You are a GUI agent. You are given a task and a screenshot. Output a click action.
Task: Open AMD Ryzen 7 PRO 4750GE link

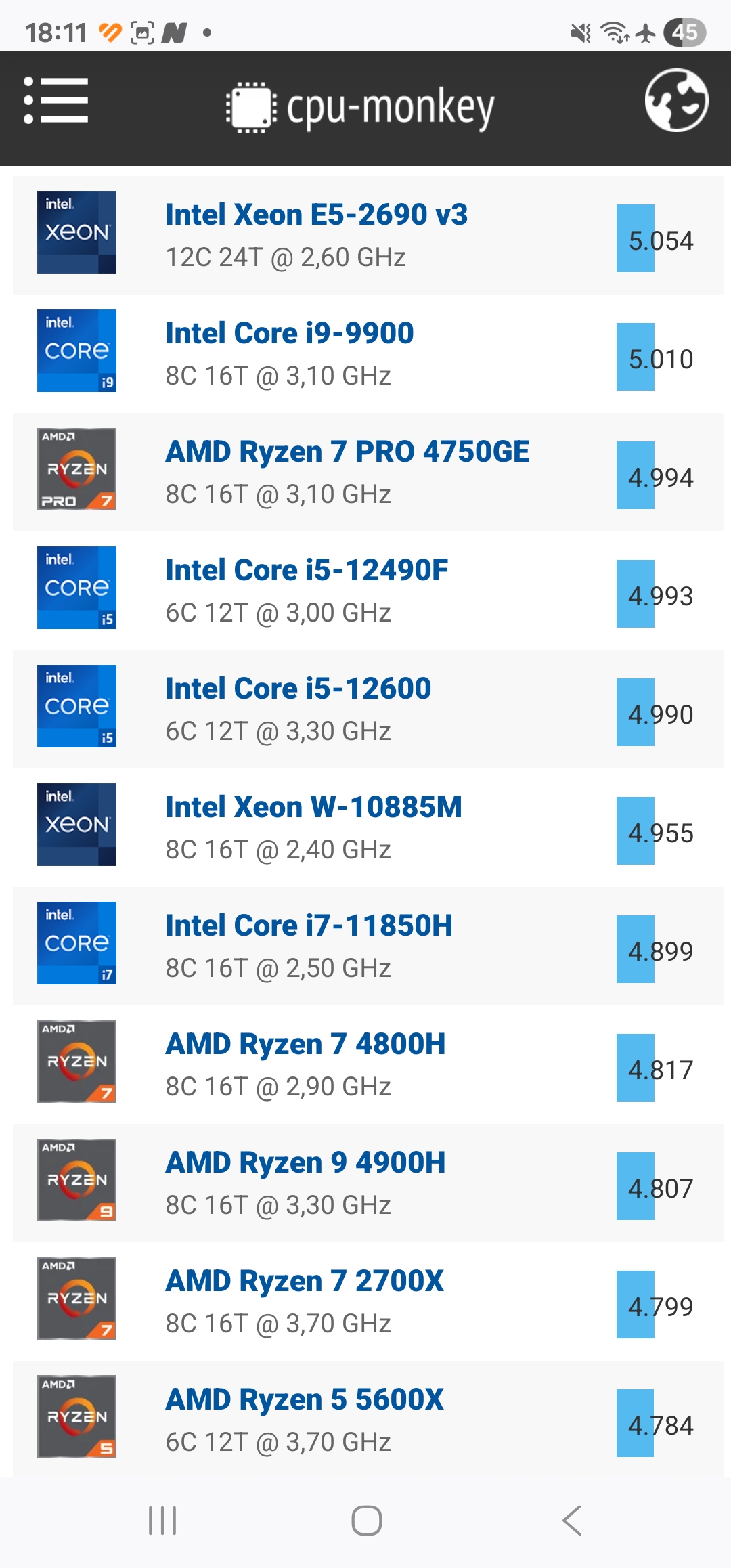point(348,452)
